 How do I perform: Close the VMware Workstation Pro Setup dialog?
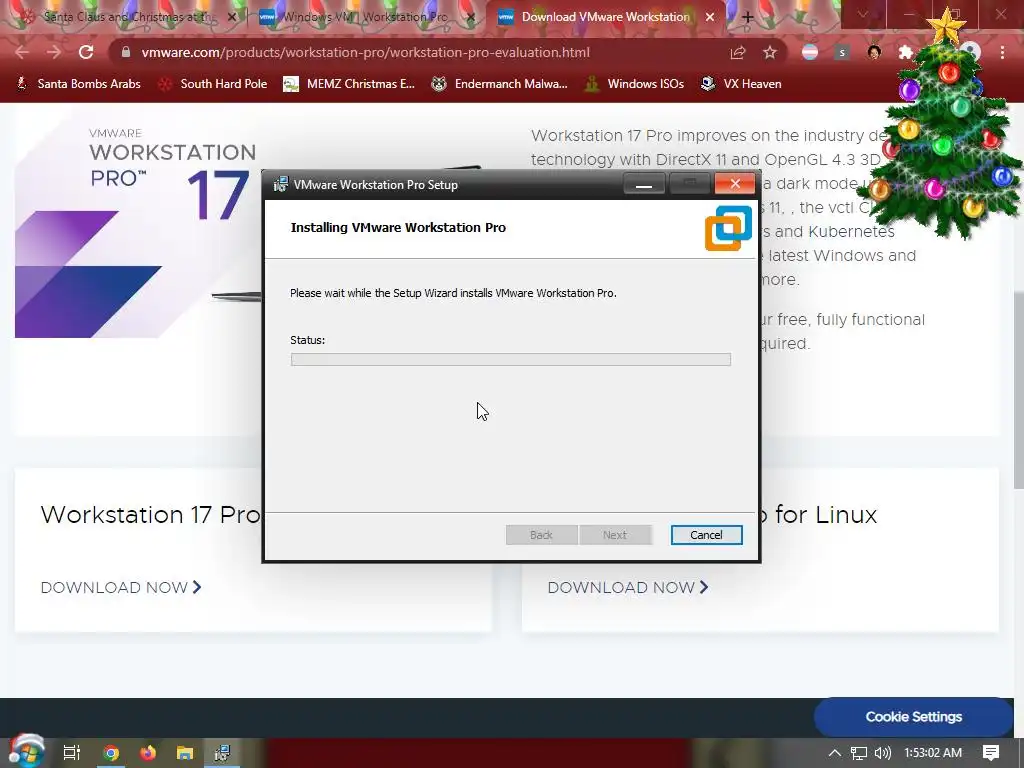point(735,184)
